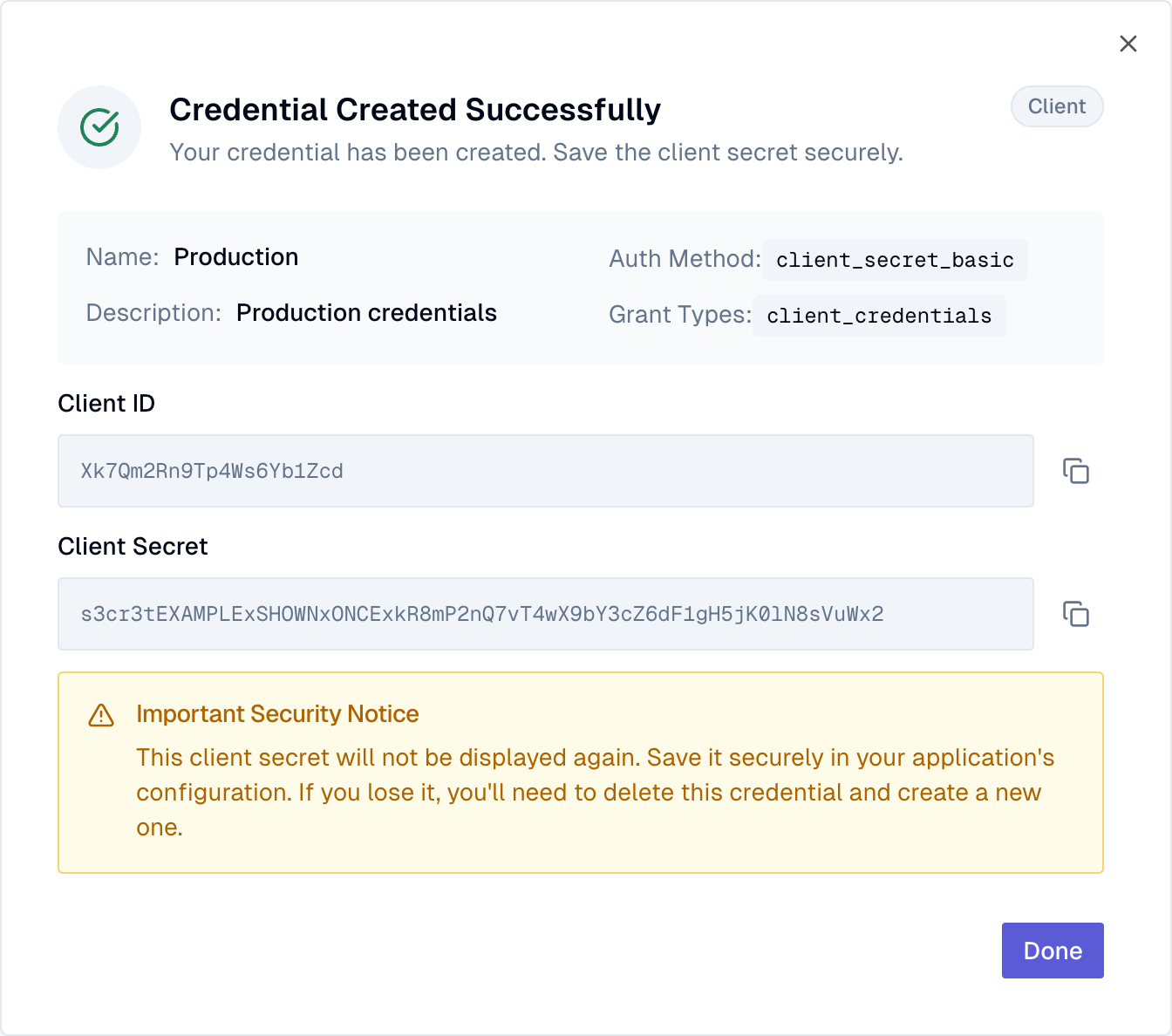The height and width of the screenshot is (1036, 1172).
Task: Click the "Production credentials" description text
Action: click(x=366, y=313)
